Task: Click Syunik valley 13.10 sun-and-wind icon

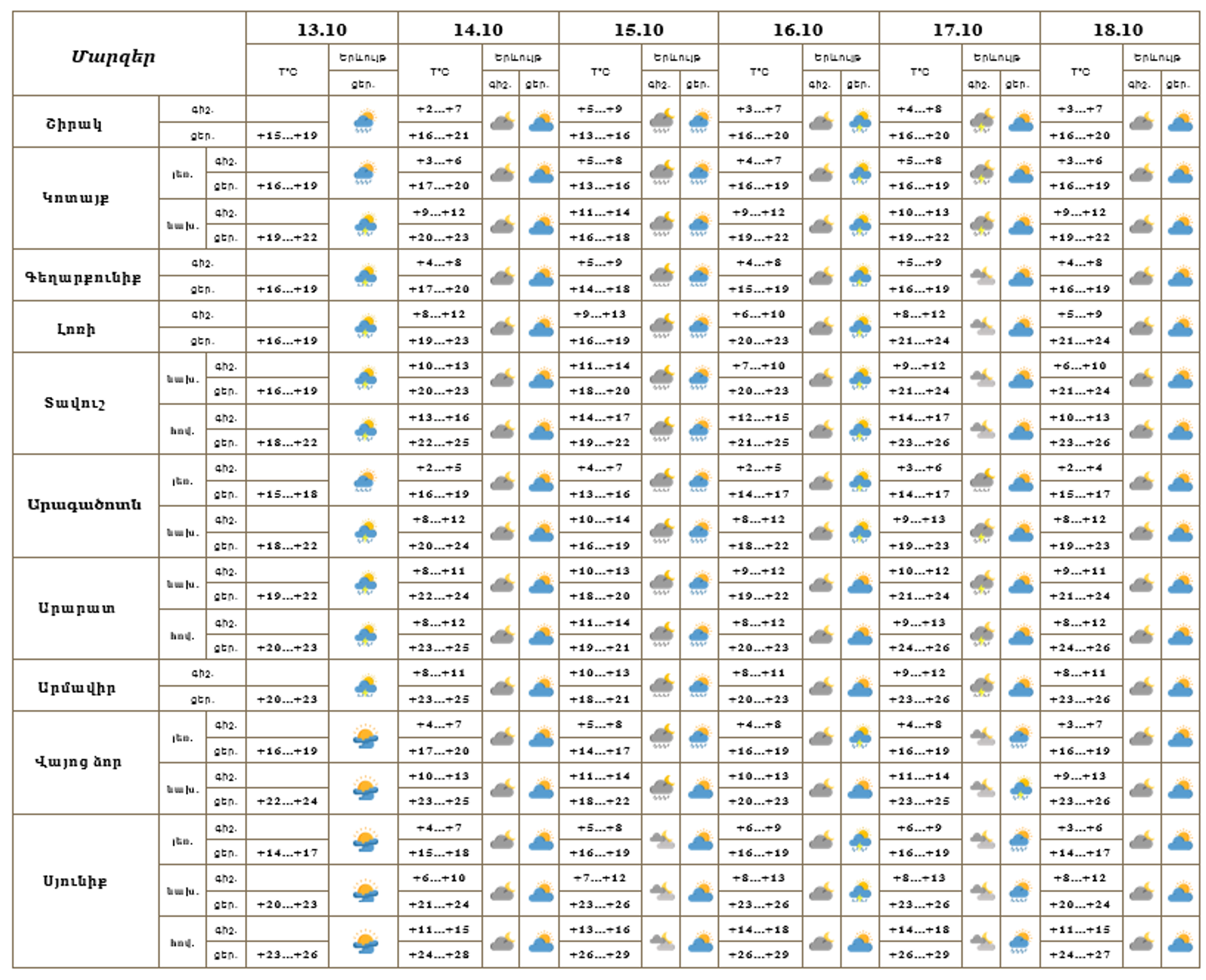Action: (x=365, y=942)
